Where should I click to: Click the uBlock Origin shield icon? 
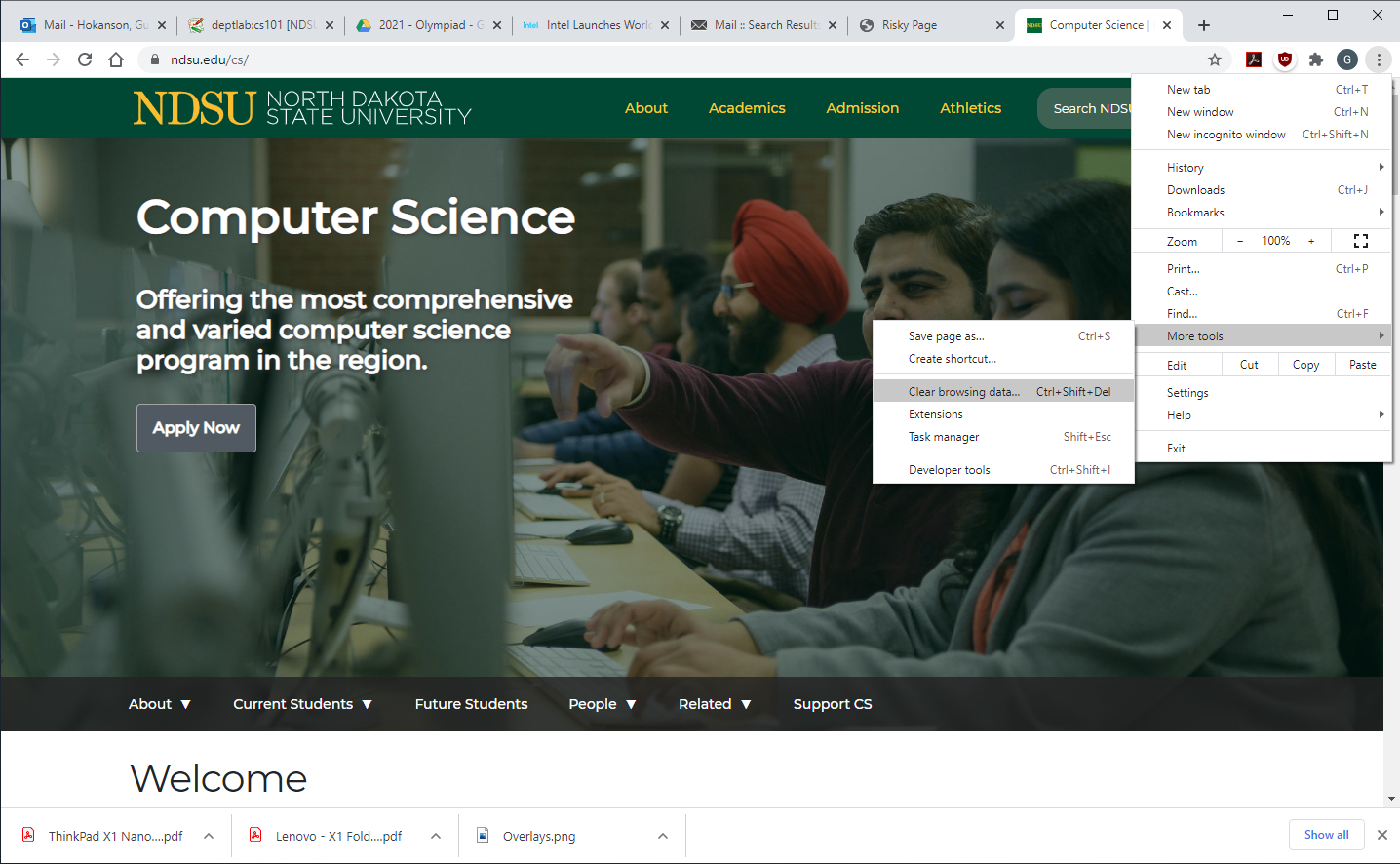pos(1285,59)
